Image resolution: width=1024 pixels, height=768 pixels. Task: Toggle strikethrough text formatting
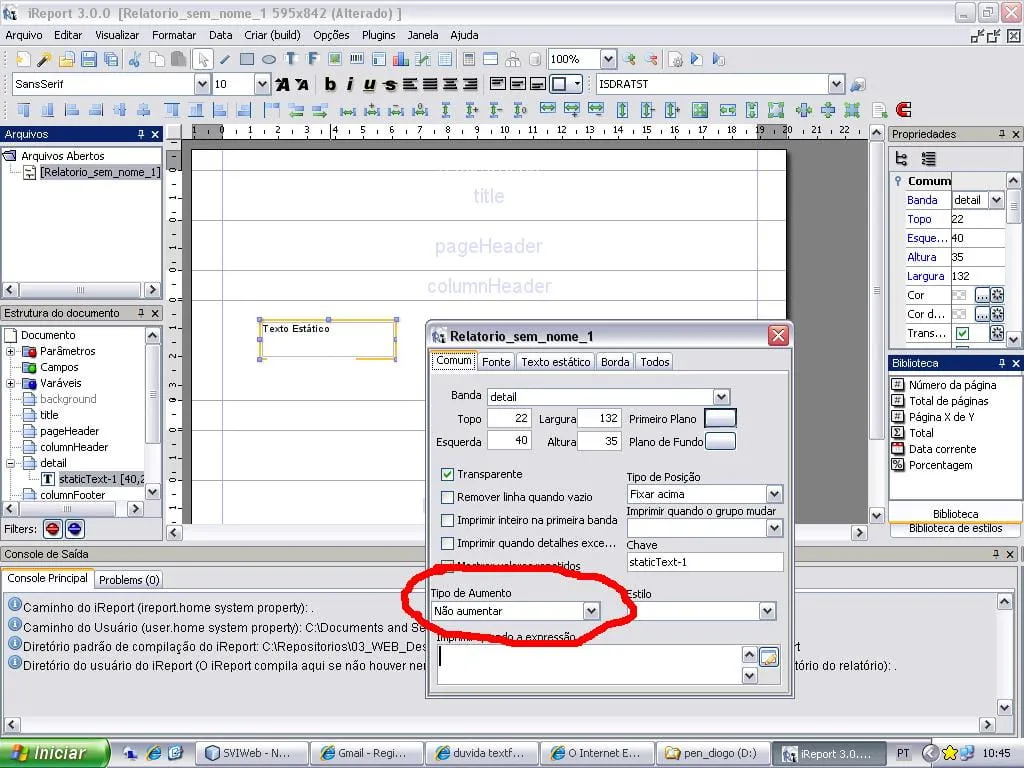390,84
